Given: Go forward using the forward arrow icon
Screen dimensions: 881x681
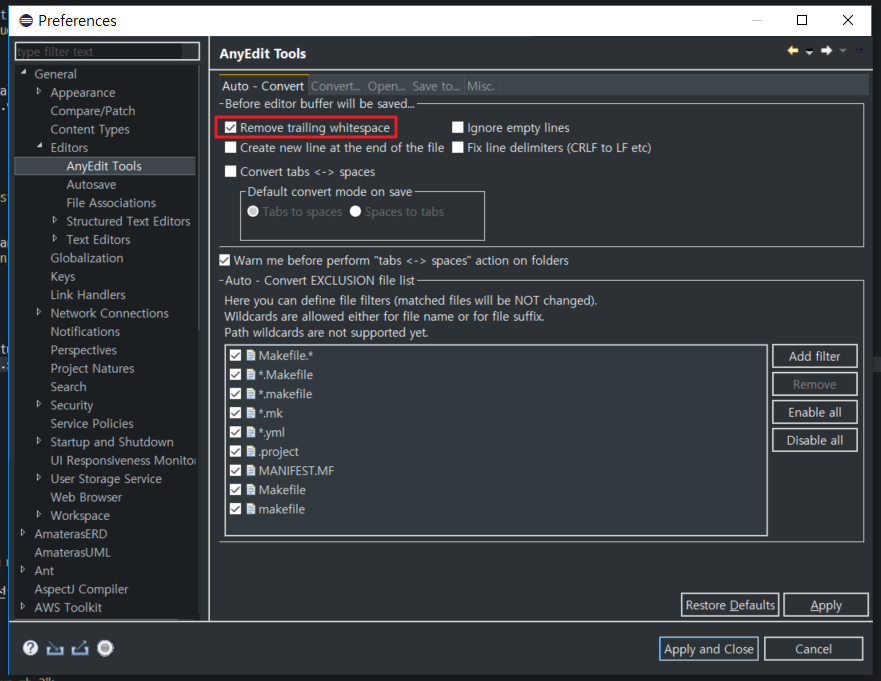Looking at the screenshot, I should [x=826, y=51].
